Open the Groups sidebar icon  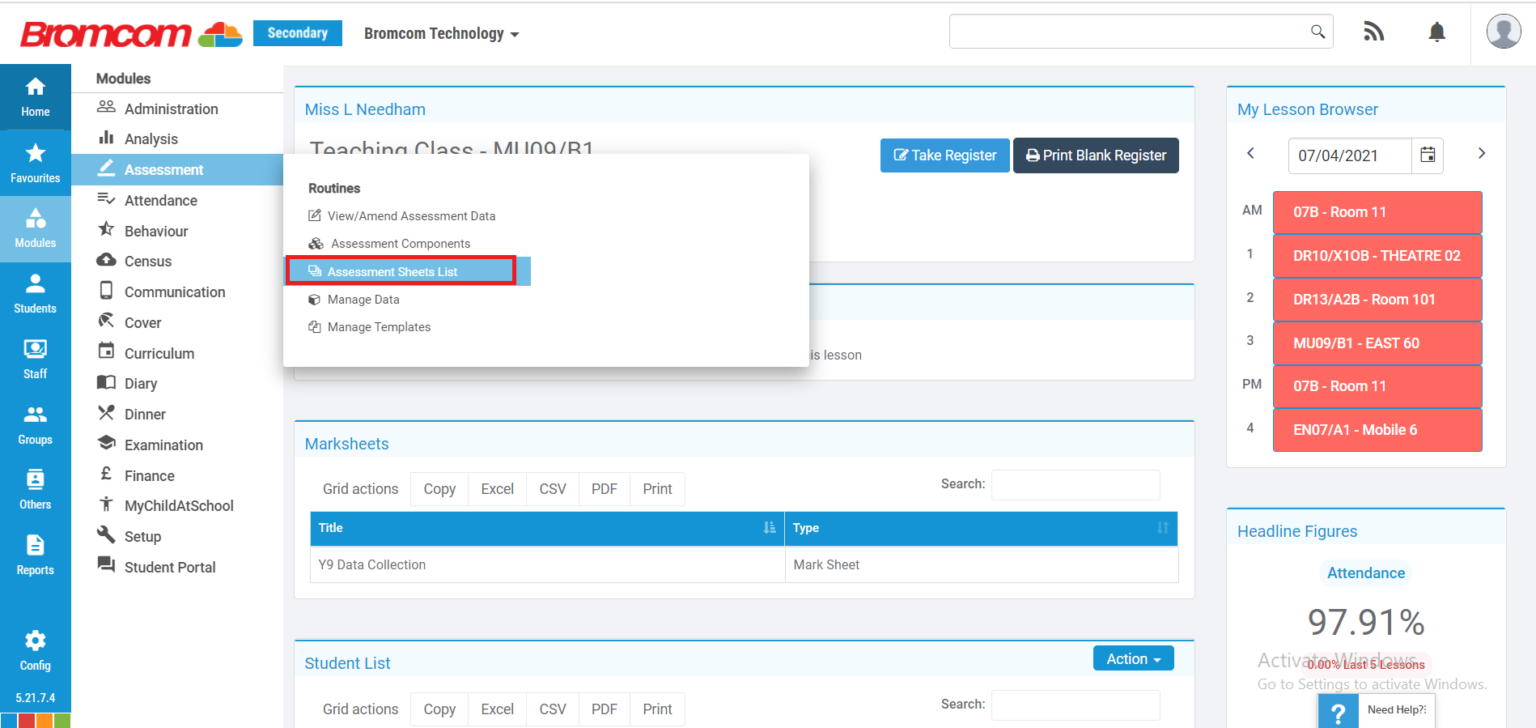coord(35,424)
